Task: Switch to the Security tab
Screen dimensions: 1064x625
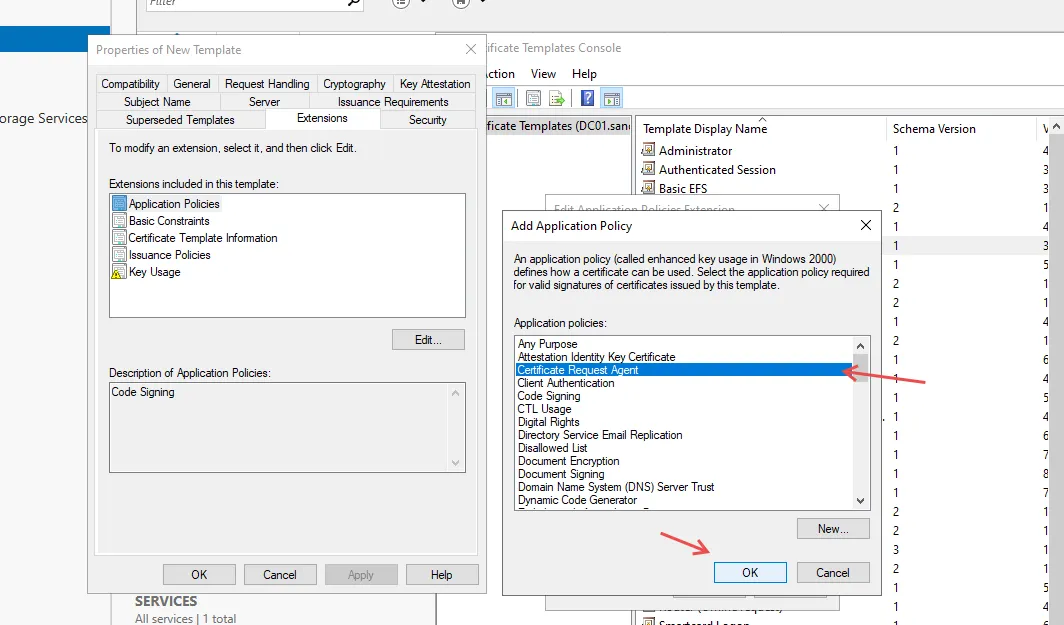Action: pos(427,120)
